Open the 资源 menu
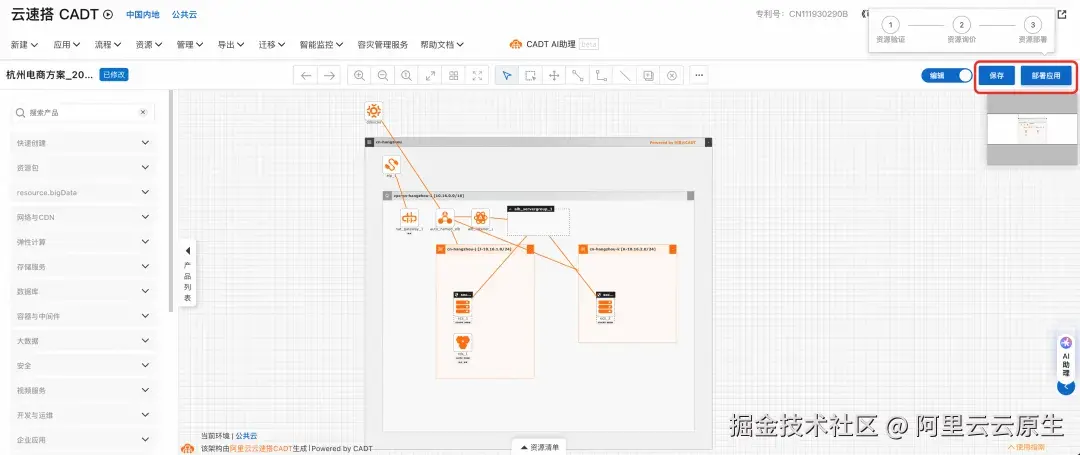 click(x=149, y=45)
